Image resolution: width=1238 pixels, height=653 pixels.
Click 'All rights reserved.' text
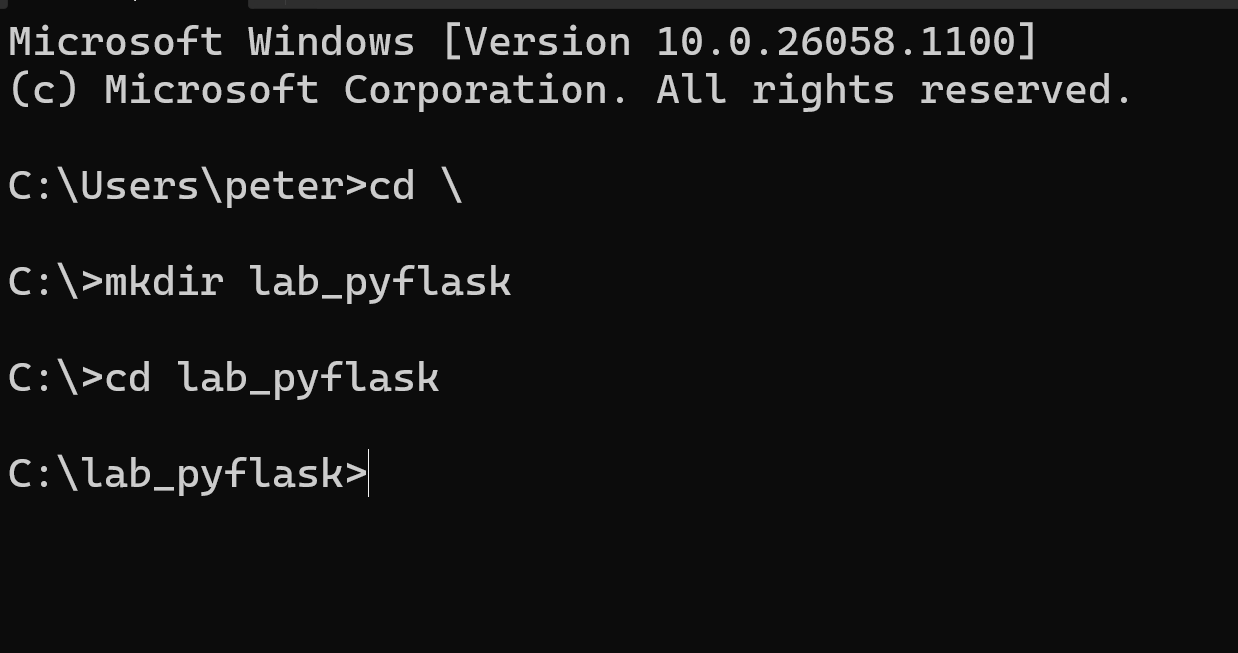pyautogui.click(x=894, y=90)
